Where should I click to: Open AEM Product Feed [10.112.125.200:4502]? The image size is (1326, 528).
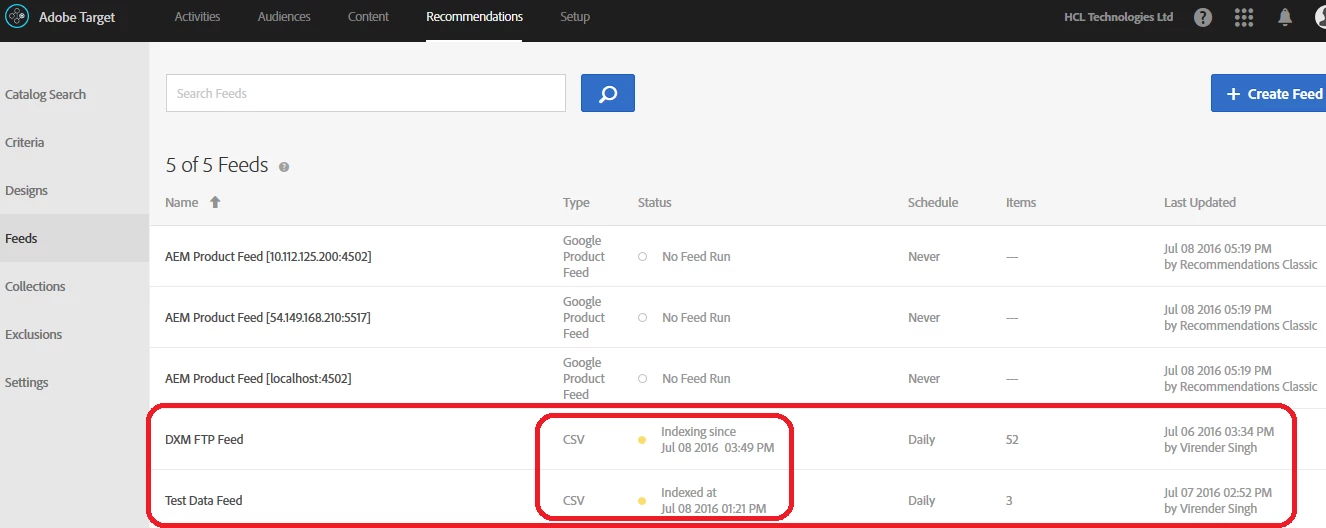click(268, 257)
